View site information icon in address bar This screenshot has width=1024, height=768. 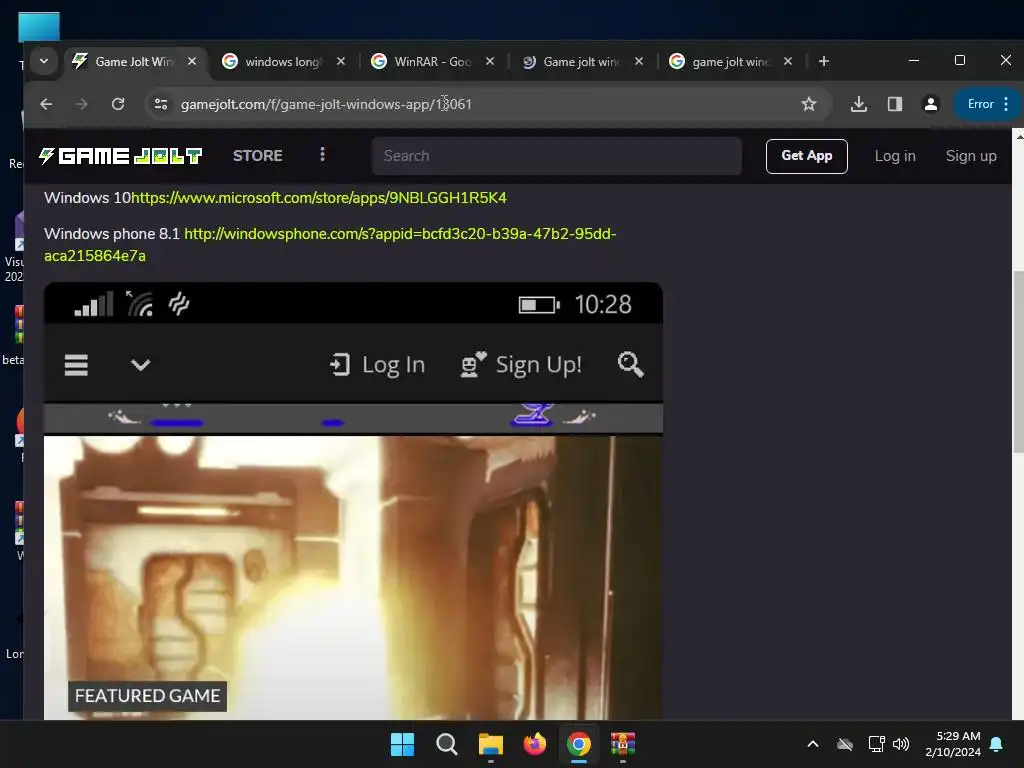click(161, 104)
